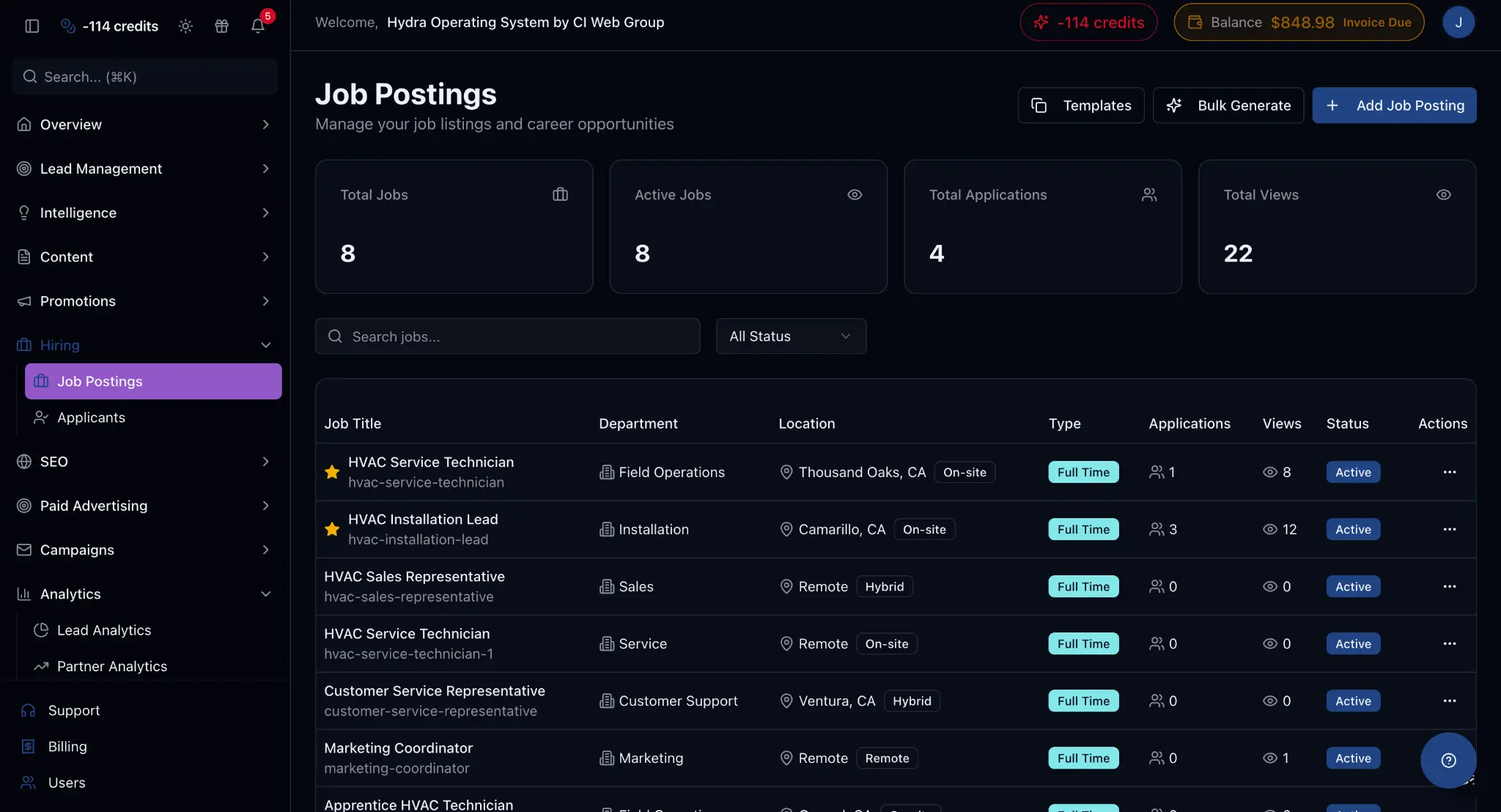Open actions menu for HVAC Installation Lead
Image resolution: width=1501 pixels, height=812 pixels.
(1450, 529)
